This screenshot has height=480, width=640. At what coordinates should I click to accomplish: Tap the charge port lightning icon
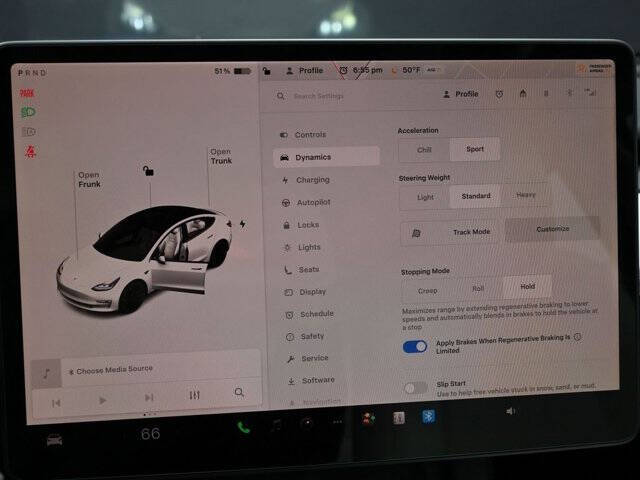[x=242, y=224]
